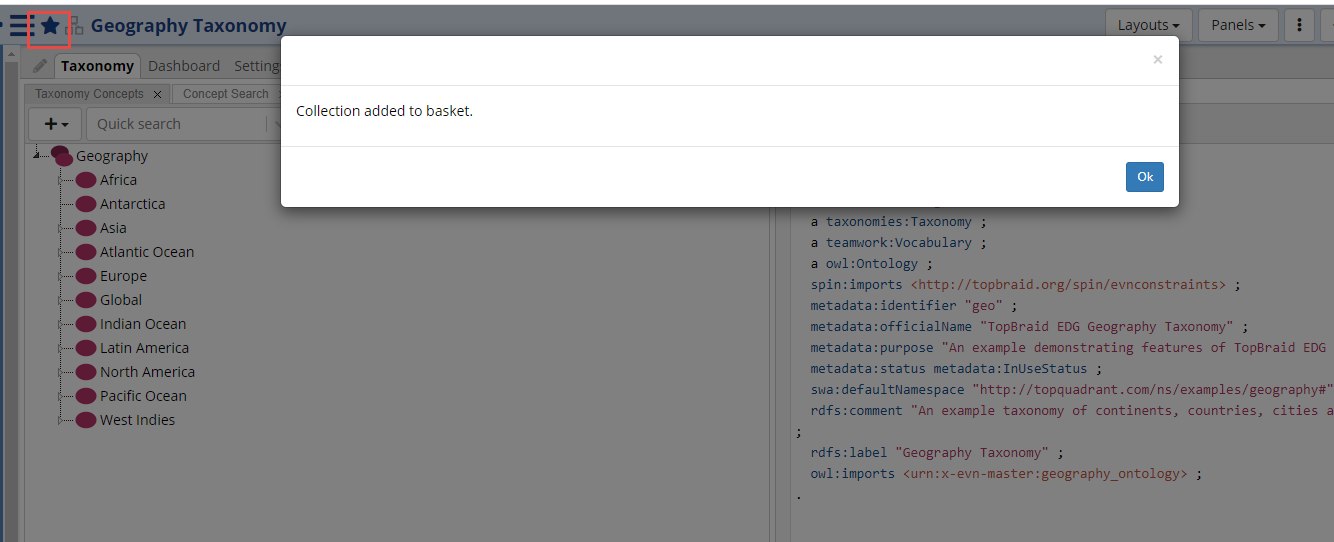Collapse the Geography root tree node
Image resolution: width=1334 pixels, height=542 pixels.
pyautogui.click(x=36, y=156)
